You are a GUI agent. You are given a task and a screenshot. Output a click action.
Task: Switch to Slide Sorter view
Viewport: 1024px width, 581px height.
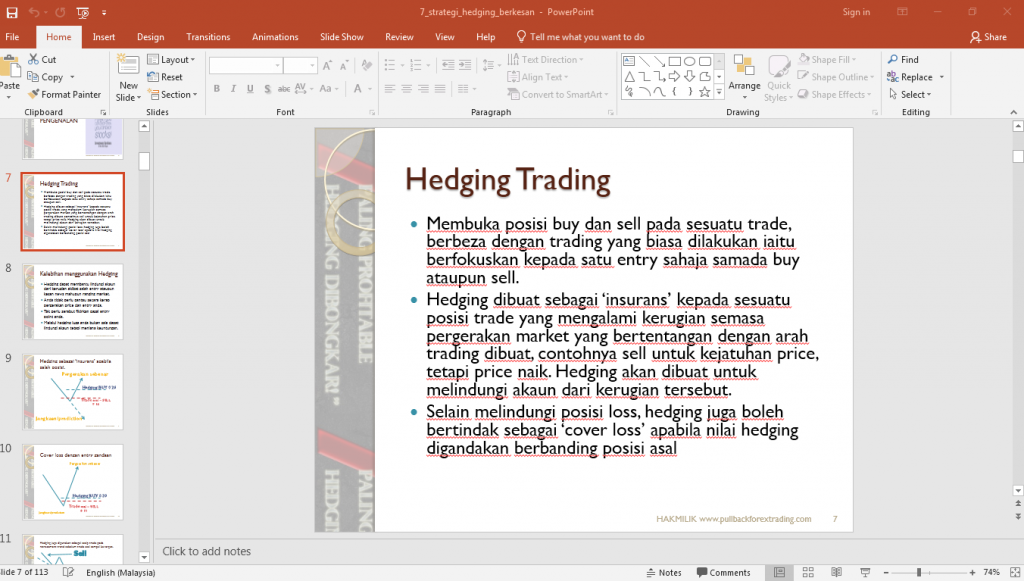click(808, 573)
